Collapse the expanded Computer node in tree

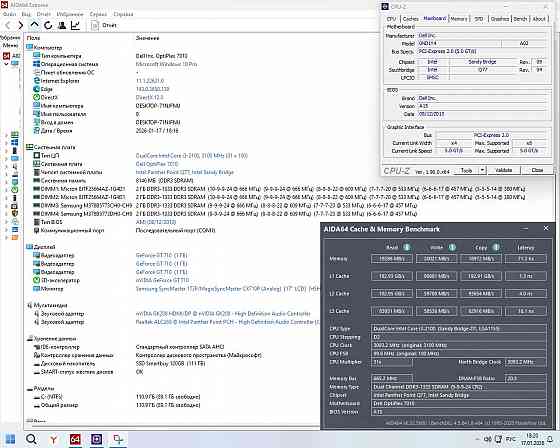(6, 64)
